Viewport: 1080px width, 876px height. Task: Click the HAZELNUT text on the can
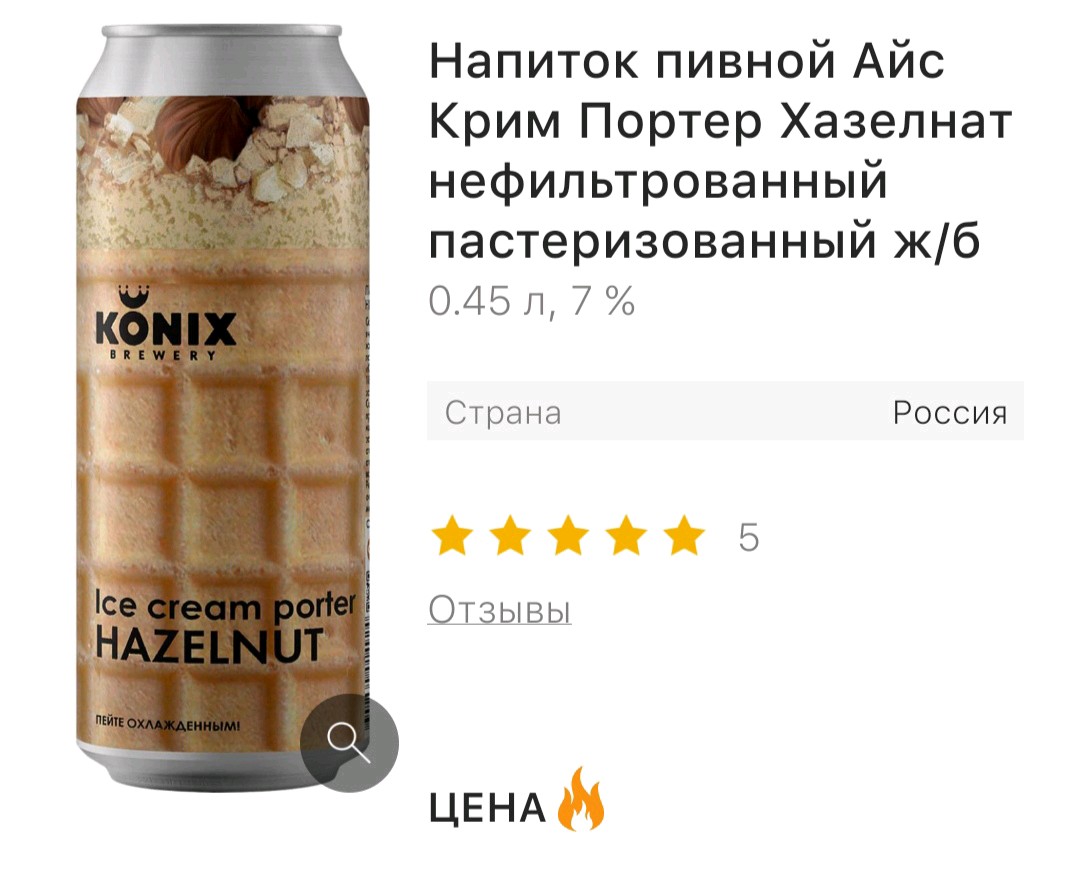pyautogui.click(x=209, y=645)
